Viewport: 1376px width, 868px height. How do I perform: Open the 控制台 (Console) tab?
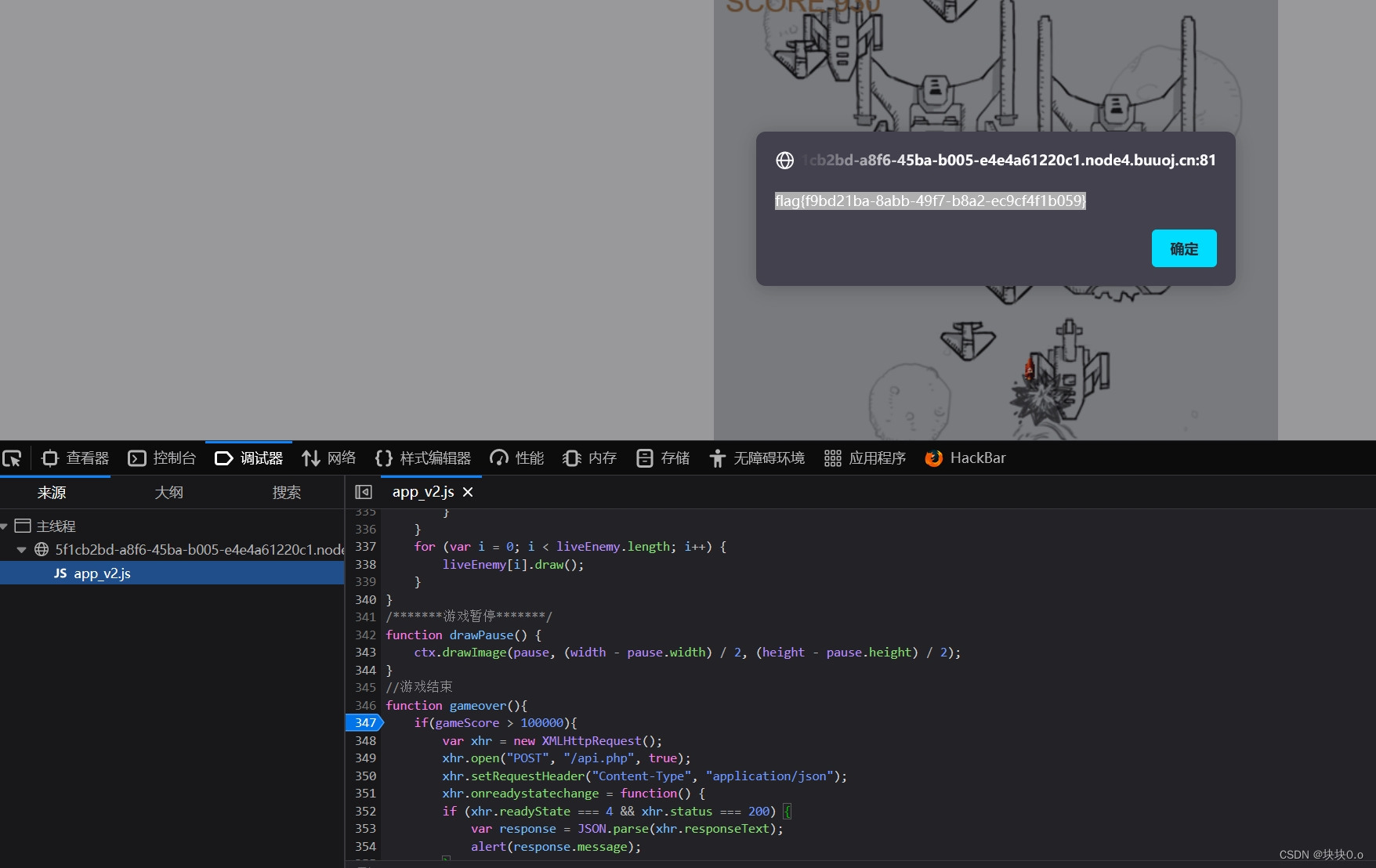pos(162,458)
